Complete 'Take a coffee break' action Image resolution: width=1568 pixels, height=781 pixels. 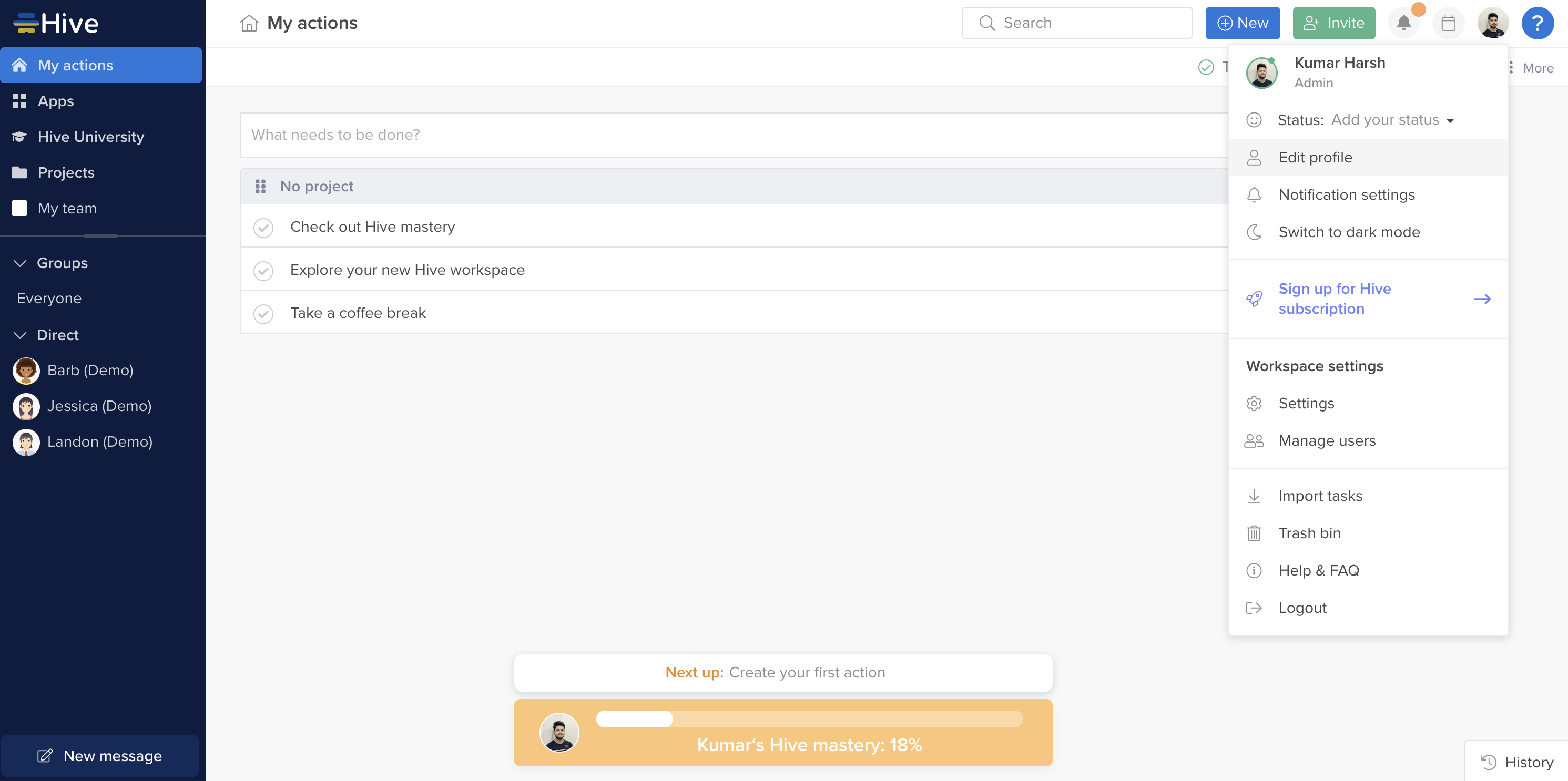tap(263, 314)
